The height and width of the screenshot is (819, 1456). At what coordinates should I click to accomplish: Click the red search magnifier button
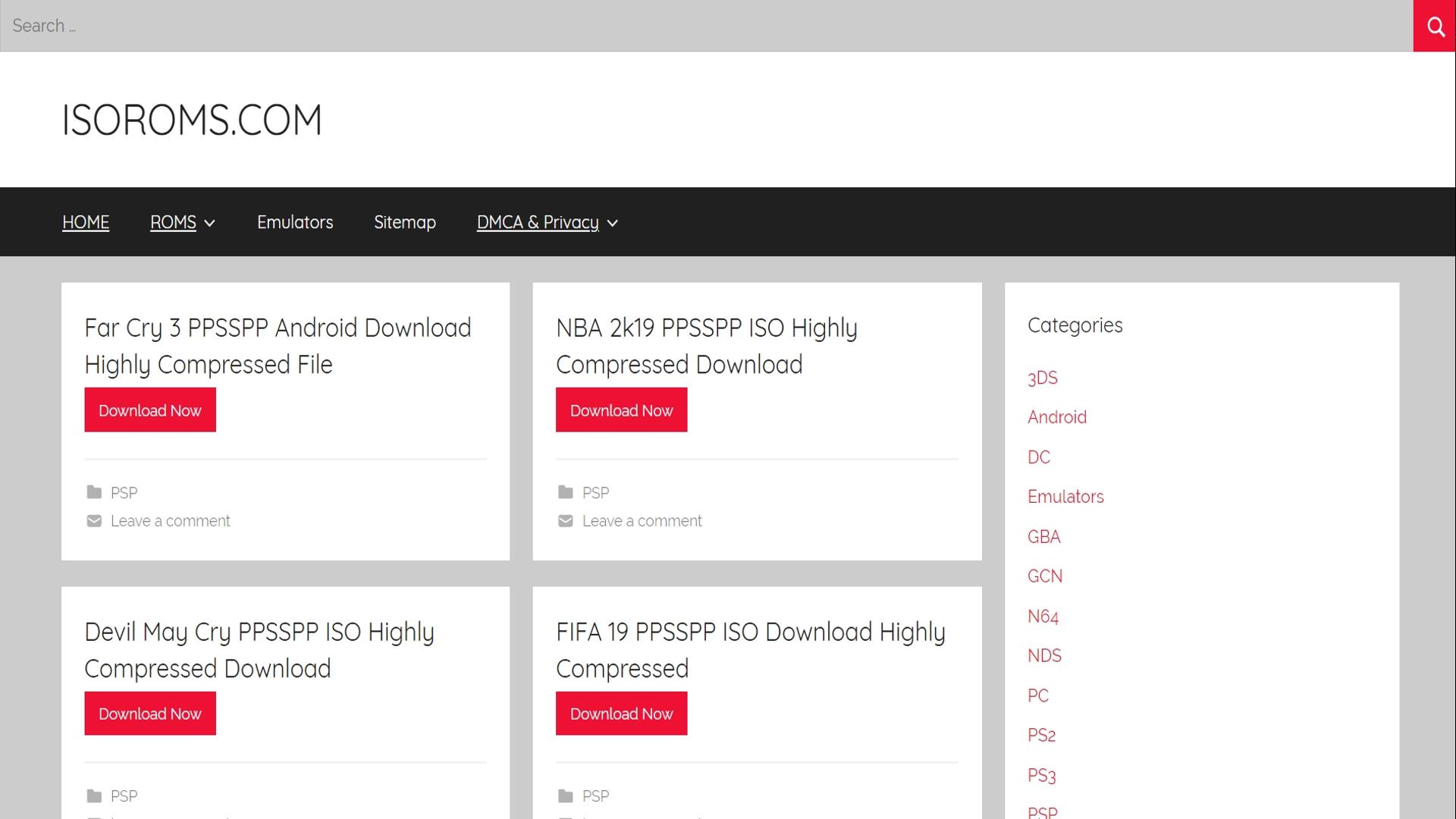click(x=1434, y=26)
